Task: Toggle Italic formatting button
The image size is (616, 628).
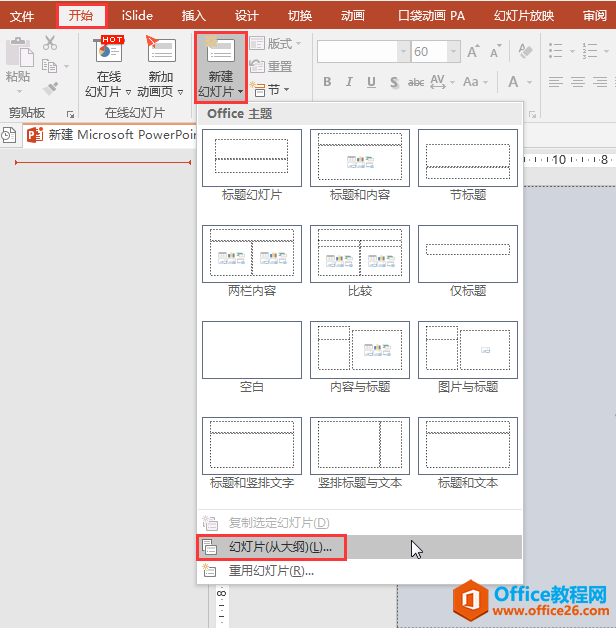Action: (x=348, y=82)
